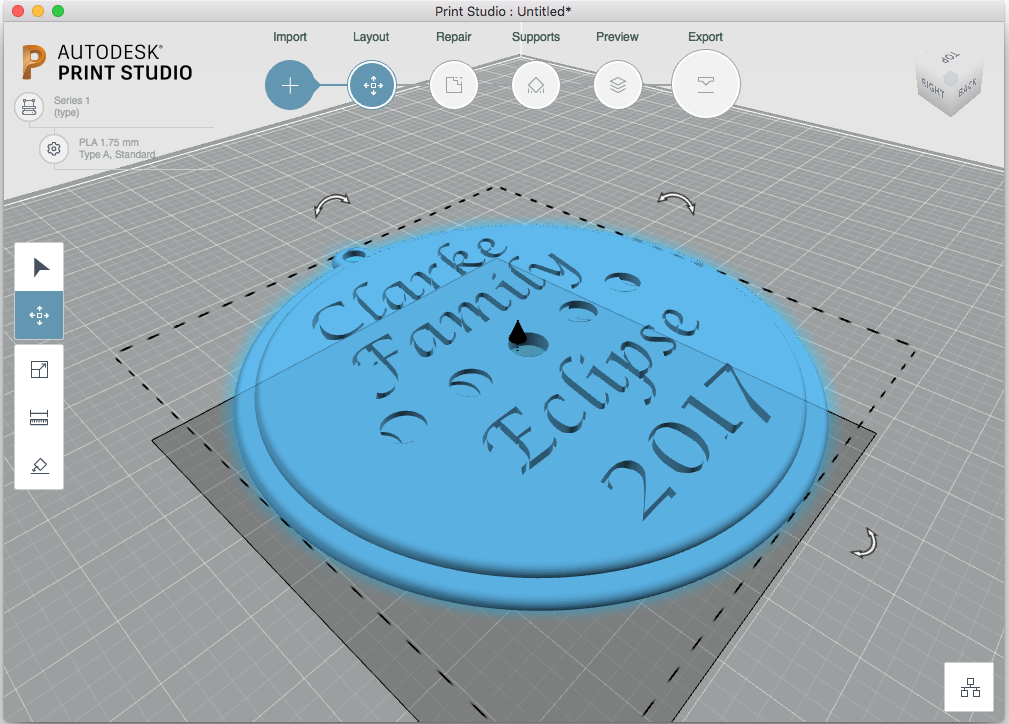The height and width of the screenshot is (724, 1009).
Task: Open the Supports step circle icon
Action: (535, 85)
